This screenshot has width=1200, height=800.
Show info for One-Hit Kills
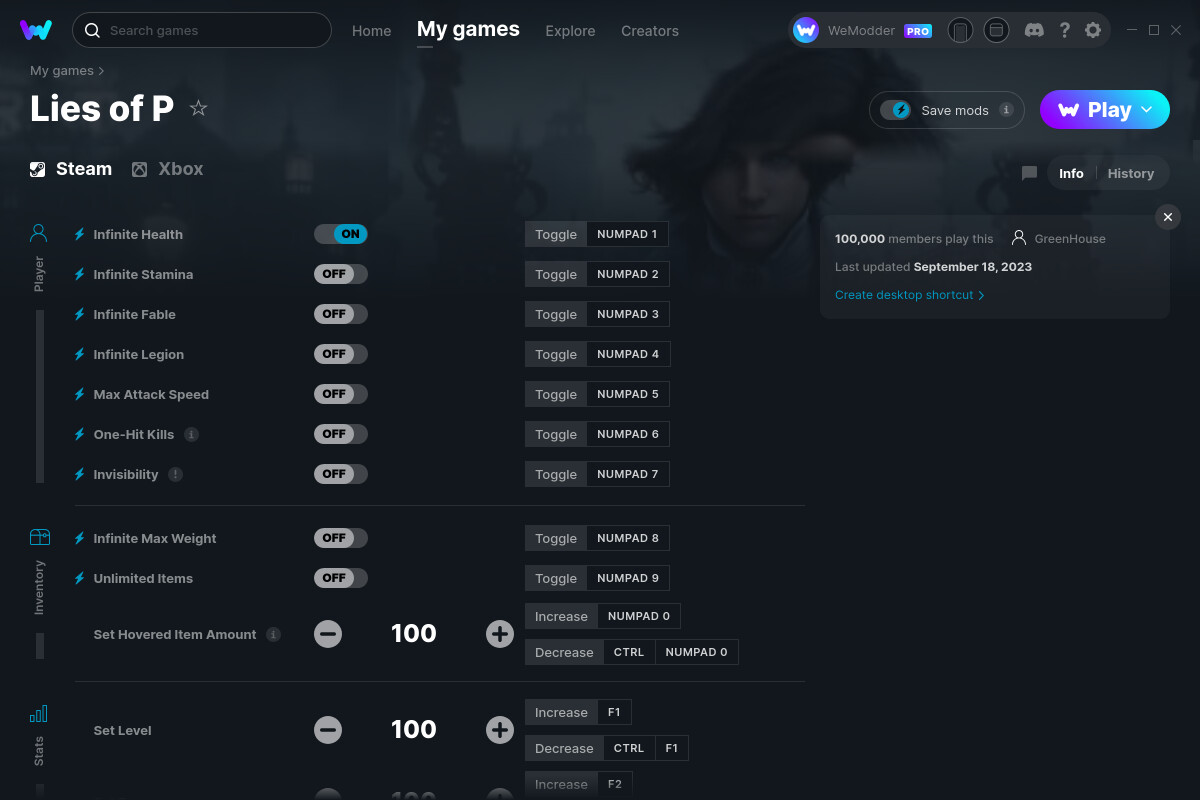click(x=191, y=434)
